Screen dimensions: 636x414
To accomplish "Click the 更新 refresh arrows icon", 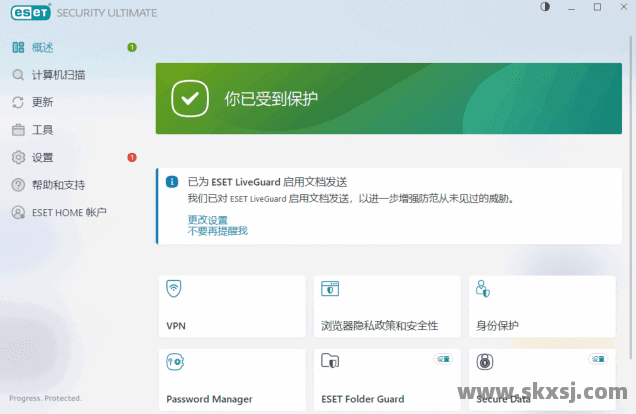I will 18,102.
